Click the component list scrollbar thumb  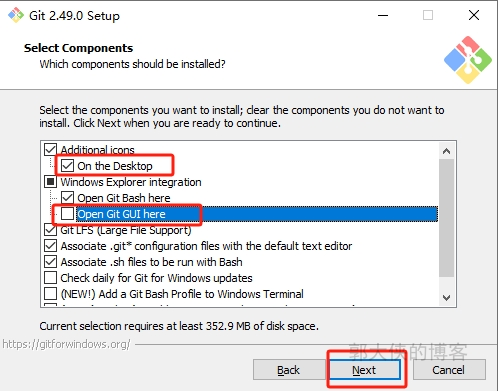447,218
